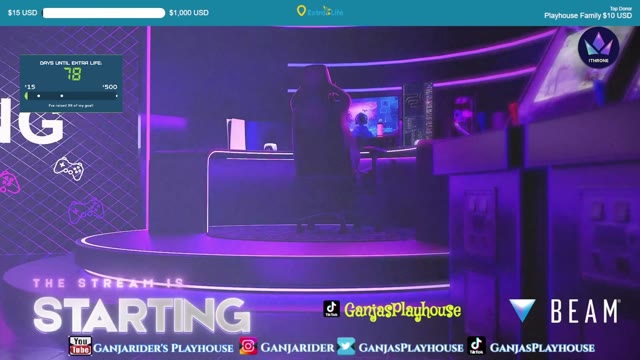Click the Top Donor Playhouse Family label
640x360 pixels.
pos(588,13)
